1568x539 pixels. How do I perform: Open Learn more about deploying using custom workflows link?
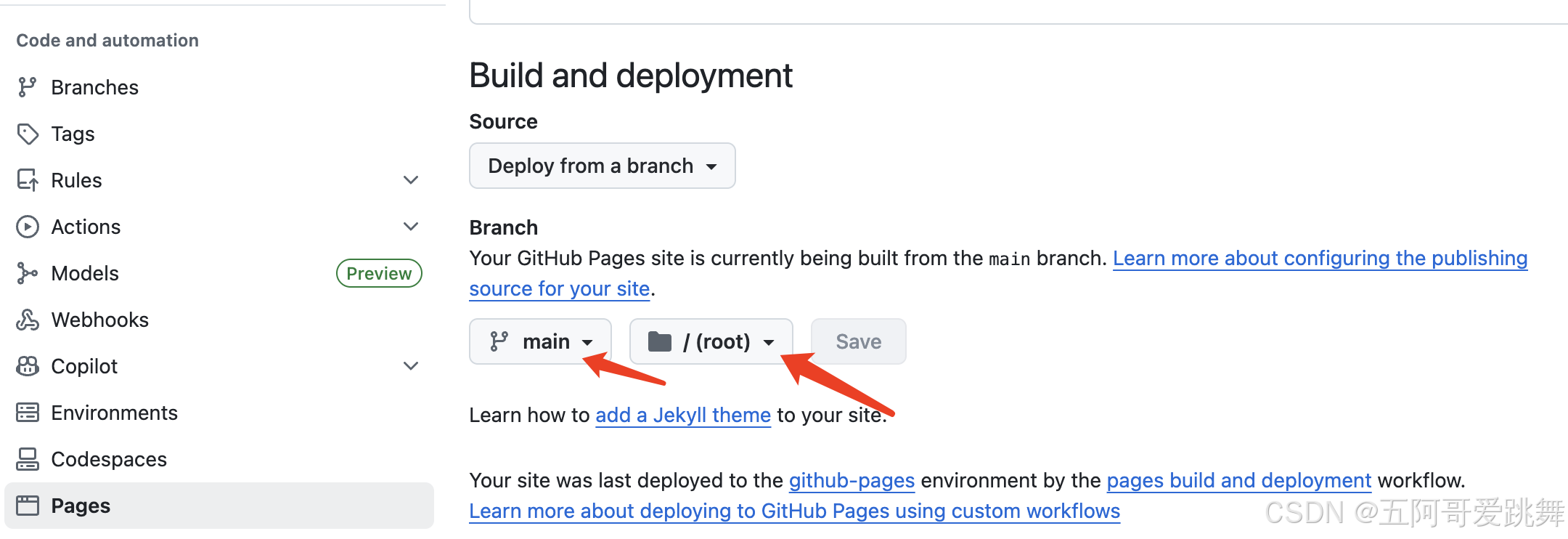(x=795, y=511)
